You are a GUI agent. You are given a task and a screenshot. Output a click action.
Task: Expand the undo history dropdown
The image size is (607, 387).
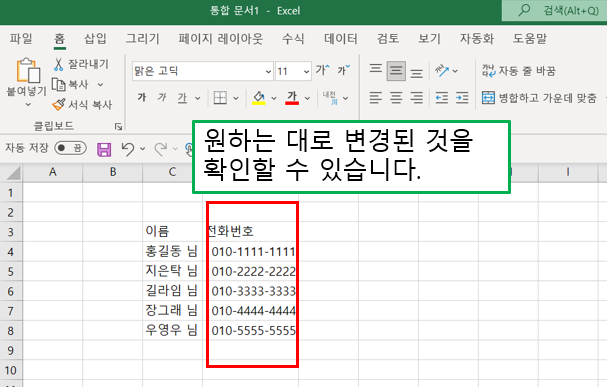click(x=142, y=149)
